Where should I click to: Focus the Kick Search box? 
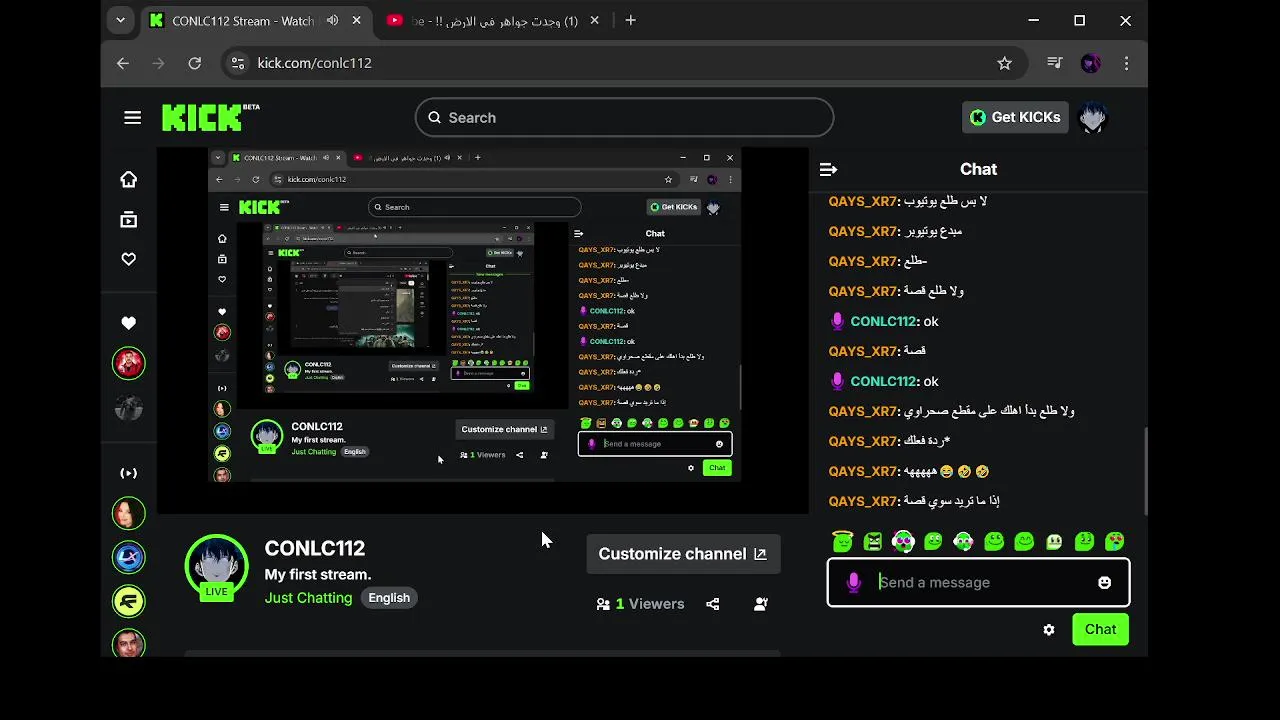[624, 117]
